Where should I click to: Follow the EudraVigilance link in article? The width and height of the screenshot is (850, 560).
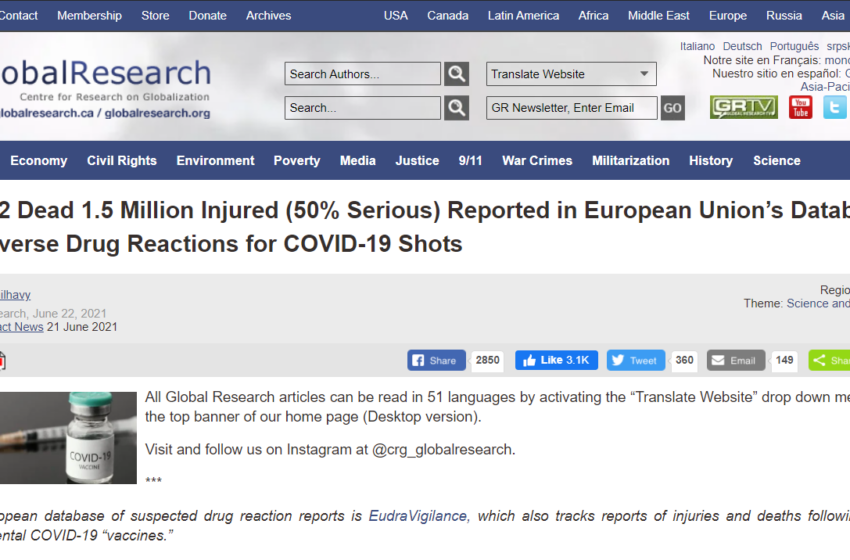coord(417,516)
